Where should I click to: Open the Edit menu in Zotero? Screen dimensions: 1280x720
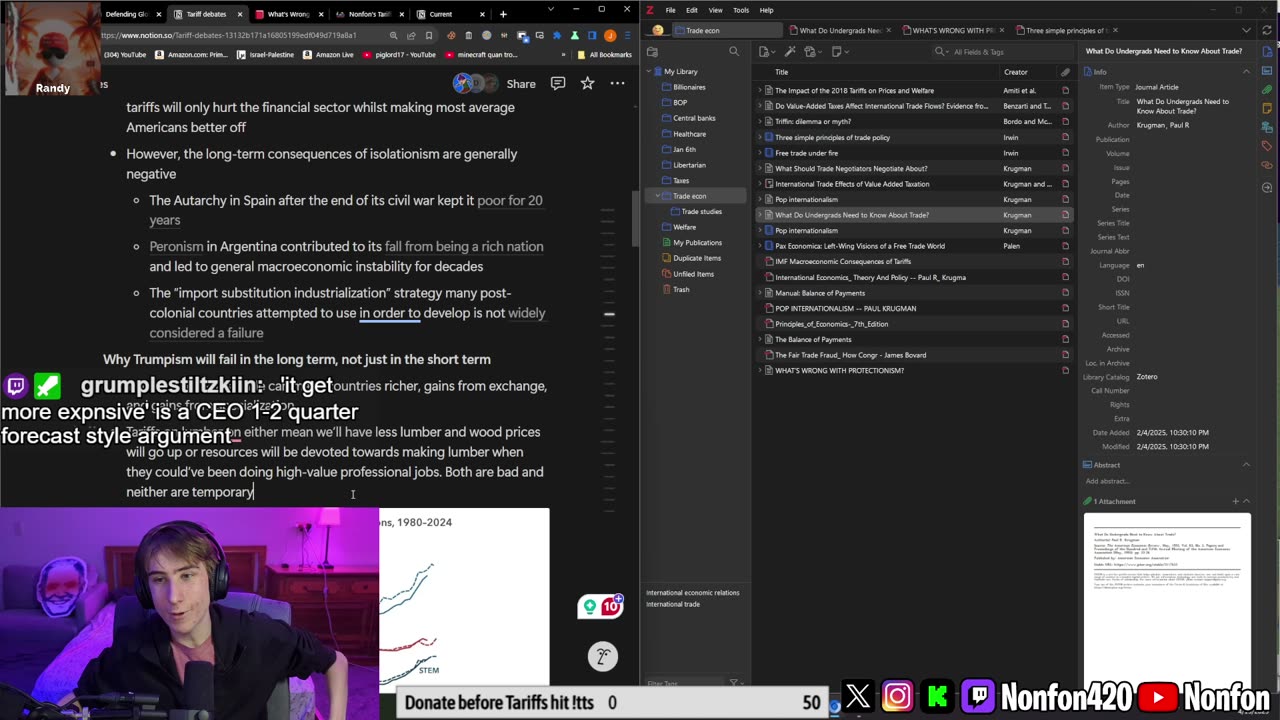(x=691, y=10)
